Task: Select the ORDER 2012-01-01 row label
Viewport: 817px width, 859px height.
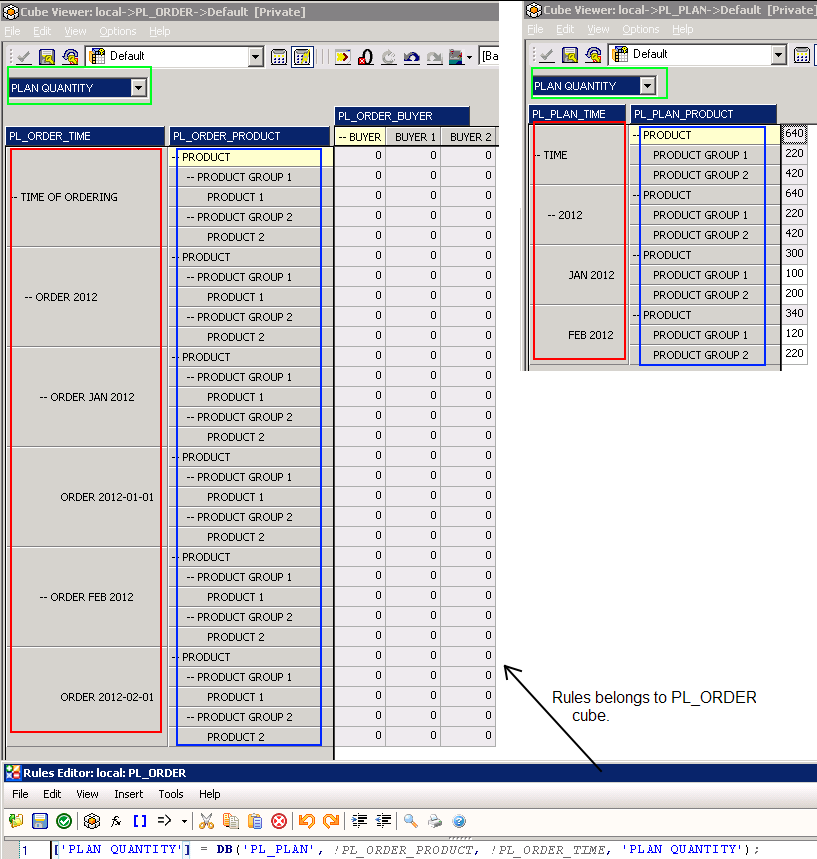Action: pyautogui.click(x=107, y=497)
